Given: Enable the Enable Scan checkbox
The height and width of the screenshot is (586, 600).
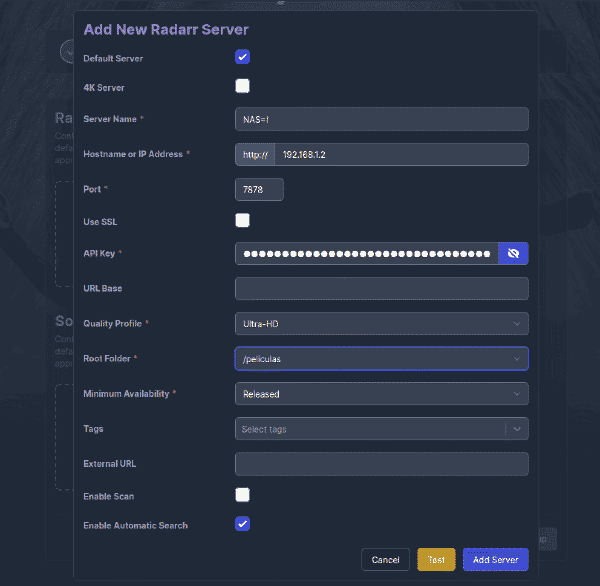Looking at the screenshot, I should (242, 495).
